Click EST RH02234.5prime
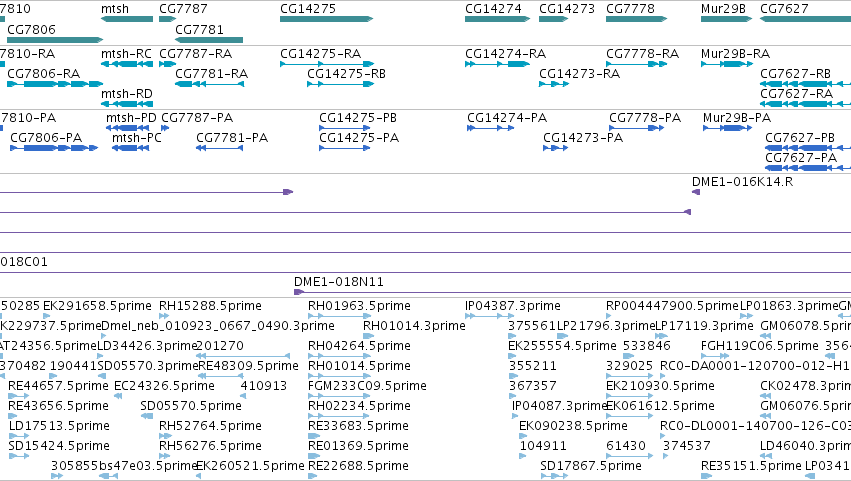Viewport: 851px width, 481px height. [x=340, y=416]
